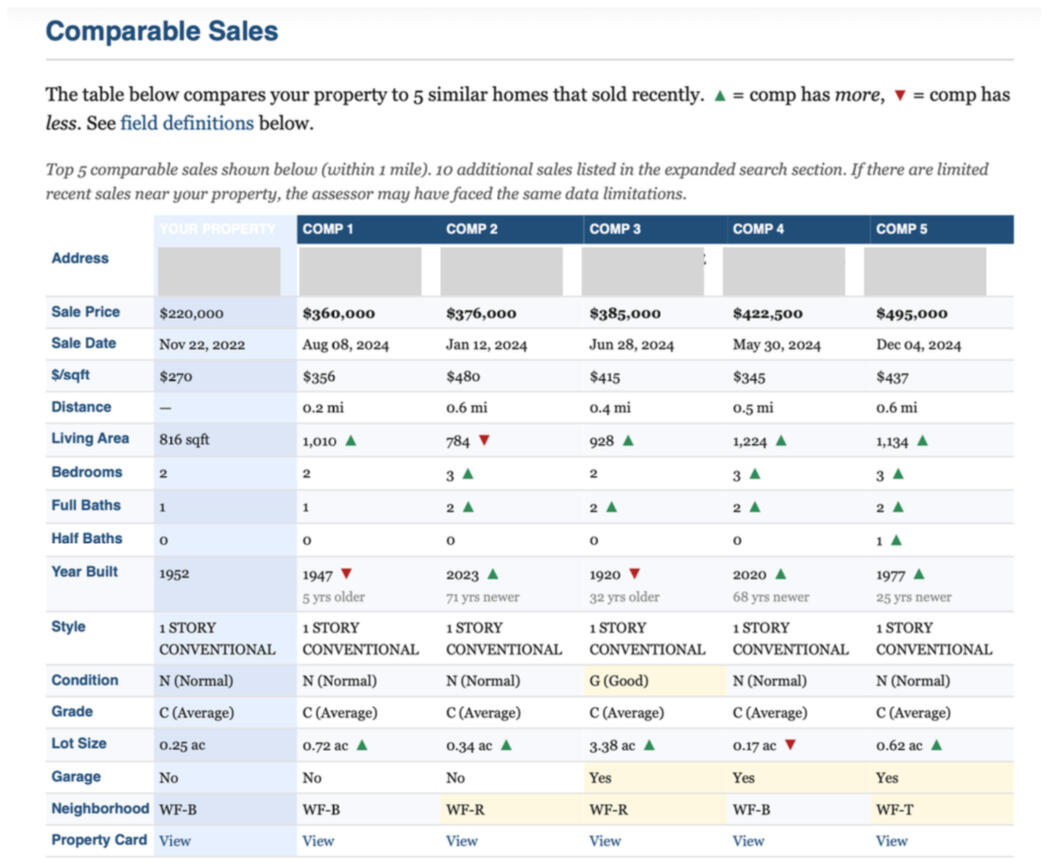
Task: Open Comp 3 property card View link
Action: tap(605, 841)
